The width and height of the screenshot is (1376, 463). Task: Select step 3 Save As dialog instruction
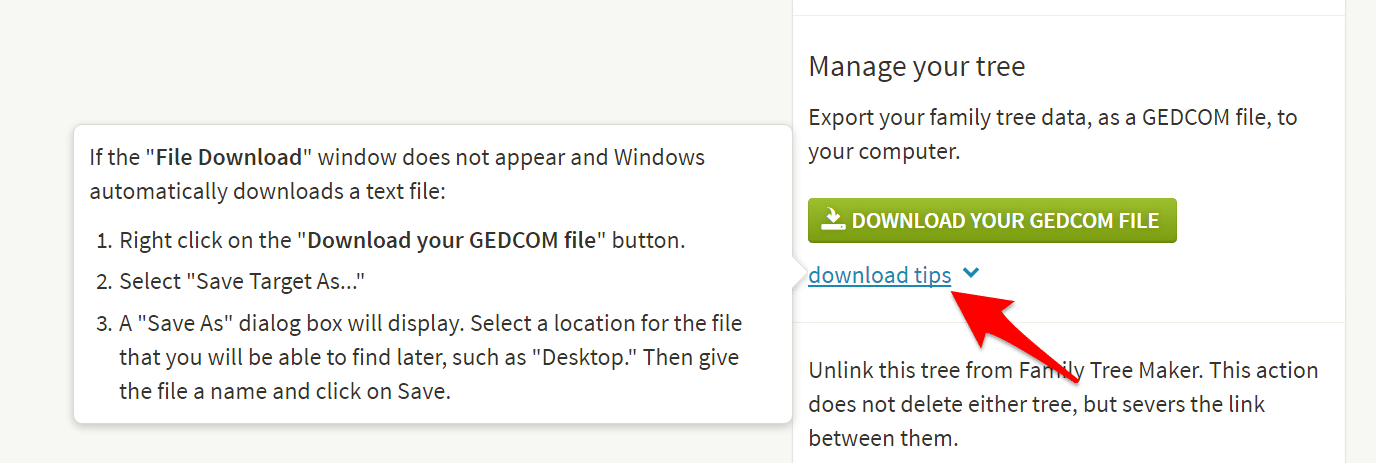click(420, 357)
